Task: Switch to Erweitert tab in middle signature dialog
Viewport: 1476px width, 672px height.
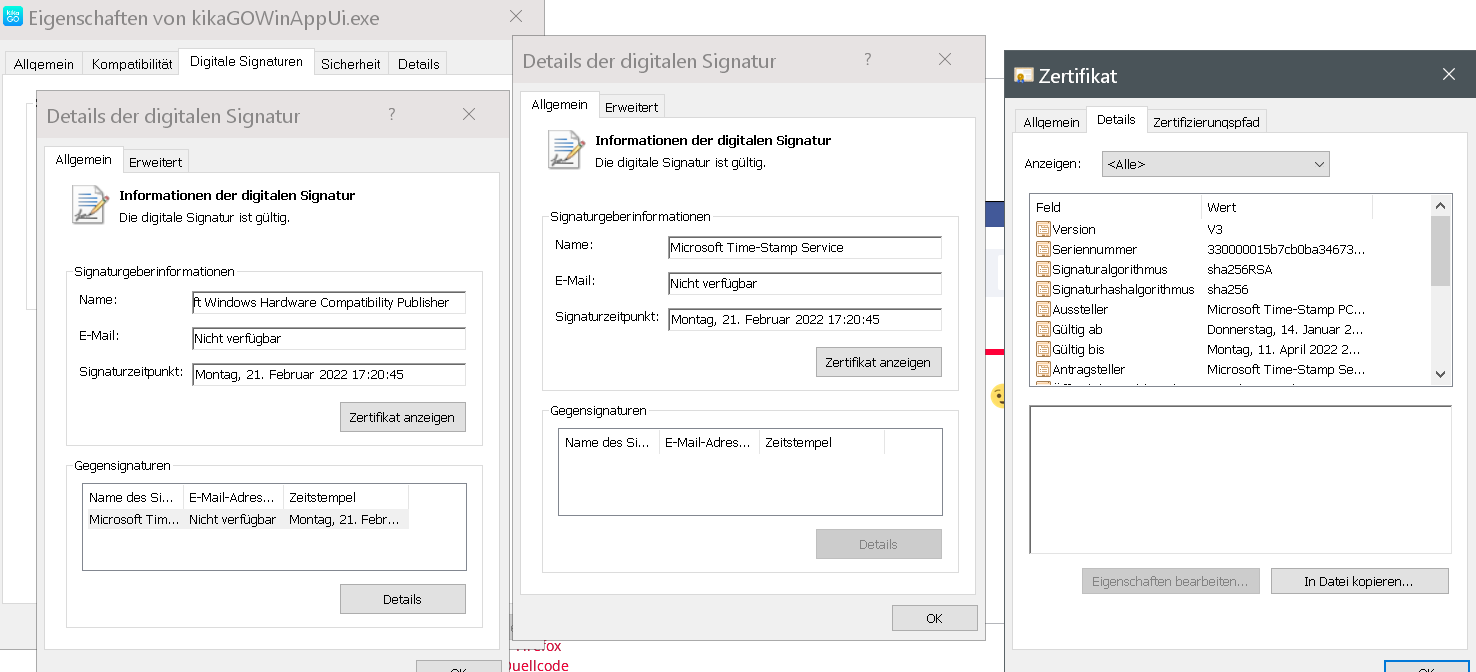Action: 631,106
